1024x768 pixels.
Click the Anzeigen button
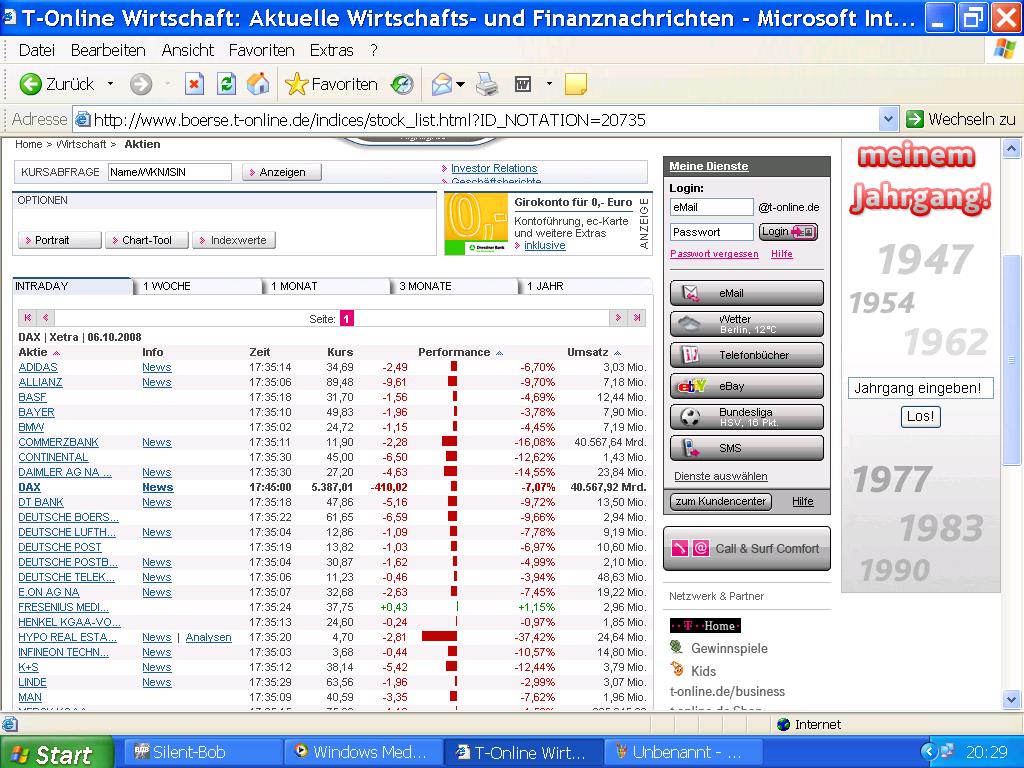(x=281, y=172)
